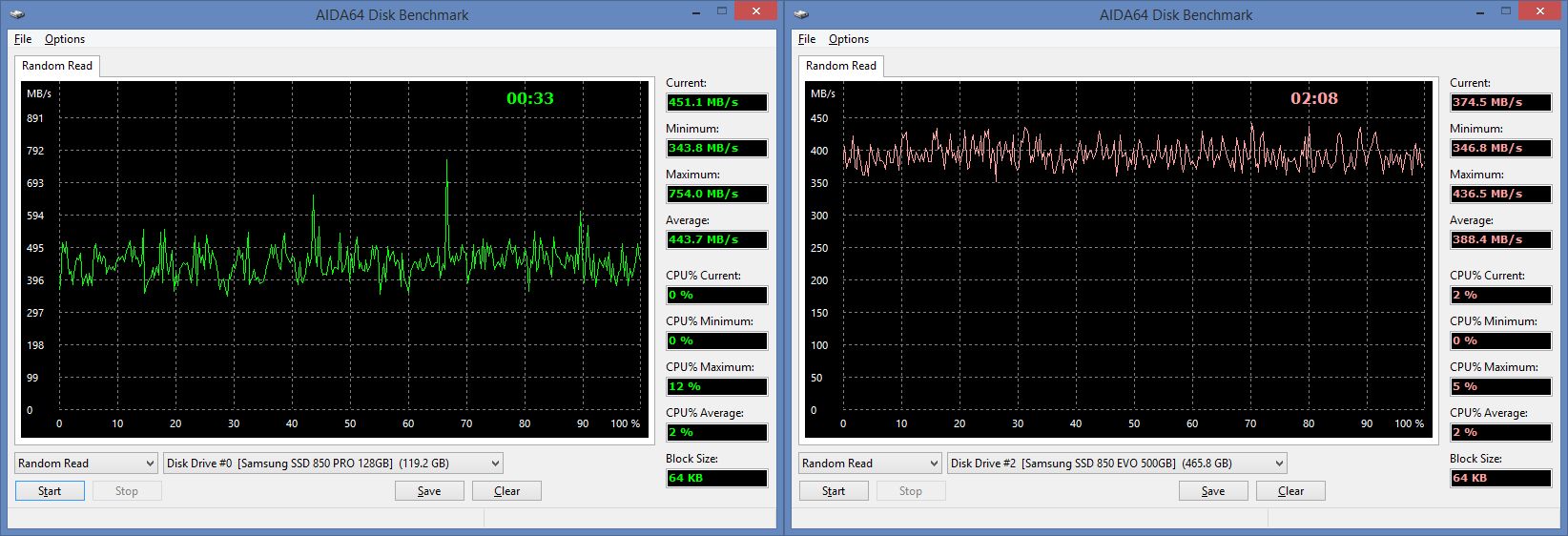Click Clear in the right benchmark window
Screen dimensions: 1568x536
(1290, 491)
